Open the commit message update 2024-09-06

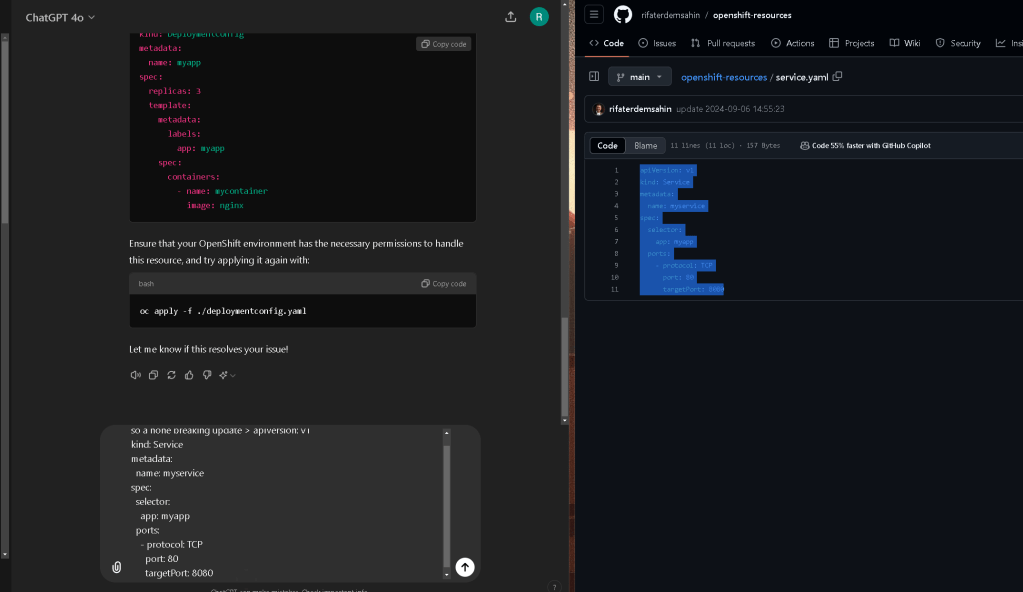[730, 109]
